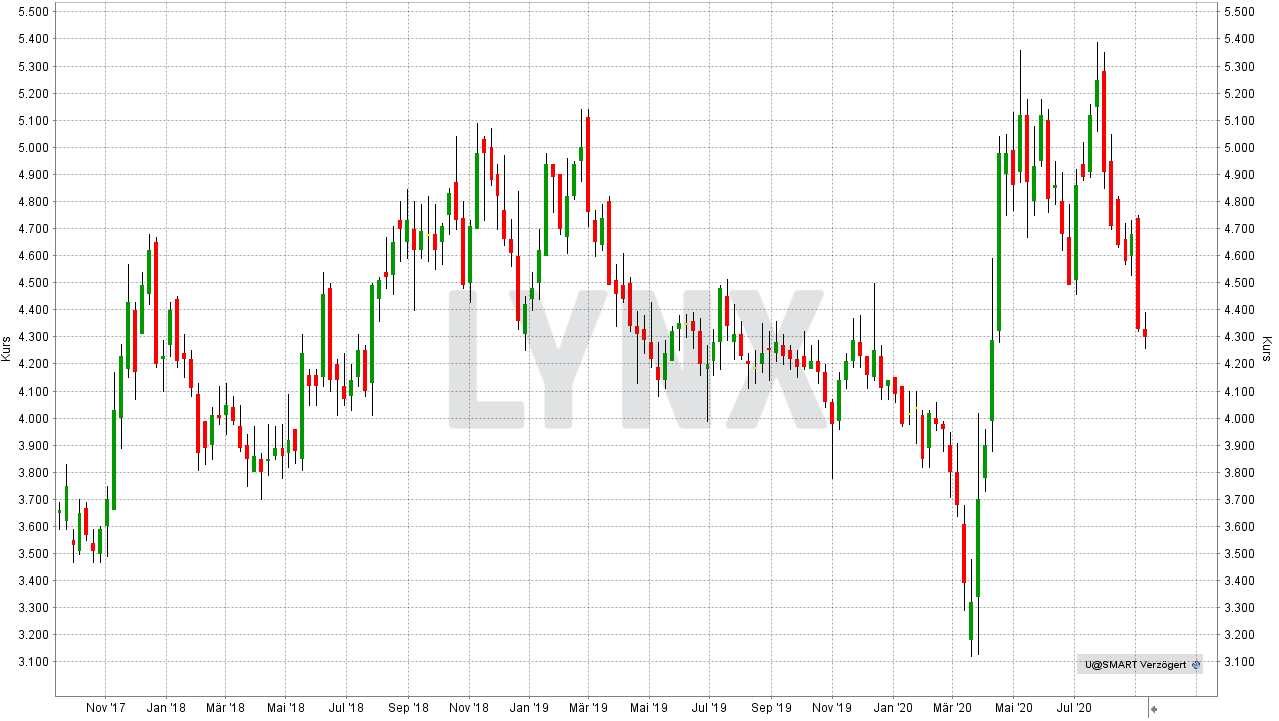
Task: Click the 3.500 value on the left price axis
Action: click(x=36, y=554)
